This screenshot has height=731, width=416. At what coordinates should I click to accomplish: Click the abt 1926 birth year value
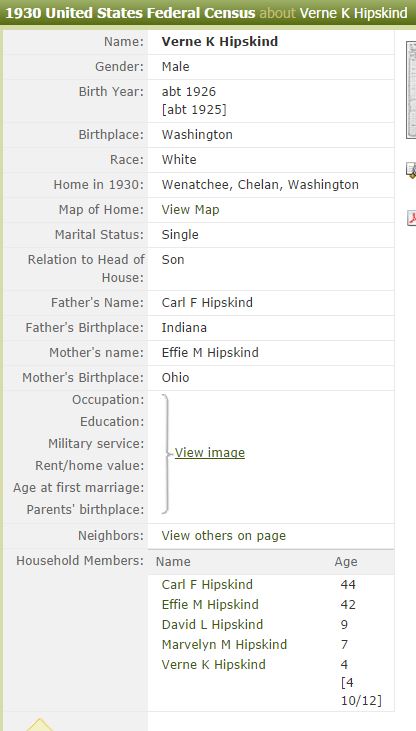pyautogui.click(x=189, y=91)
